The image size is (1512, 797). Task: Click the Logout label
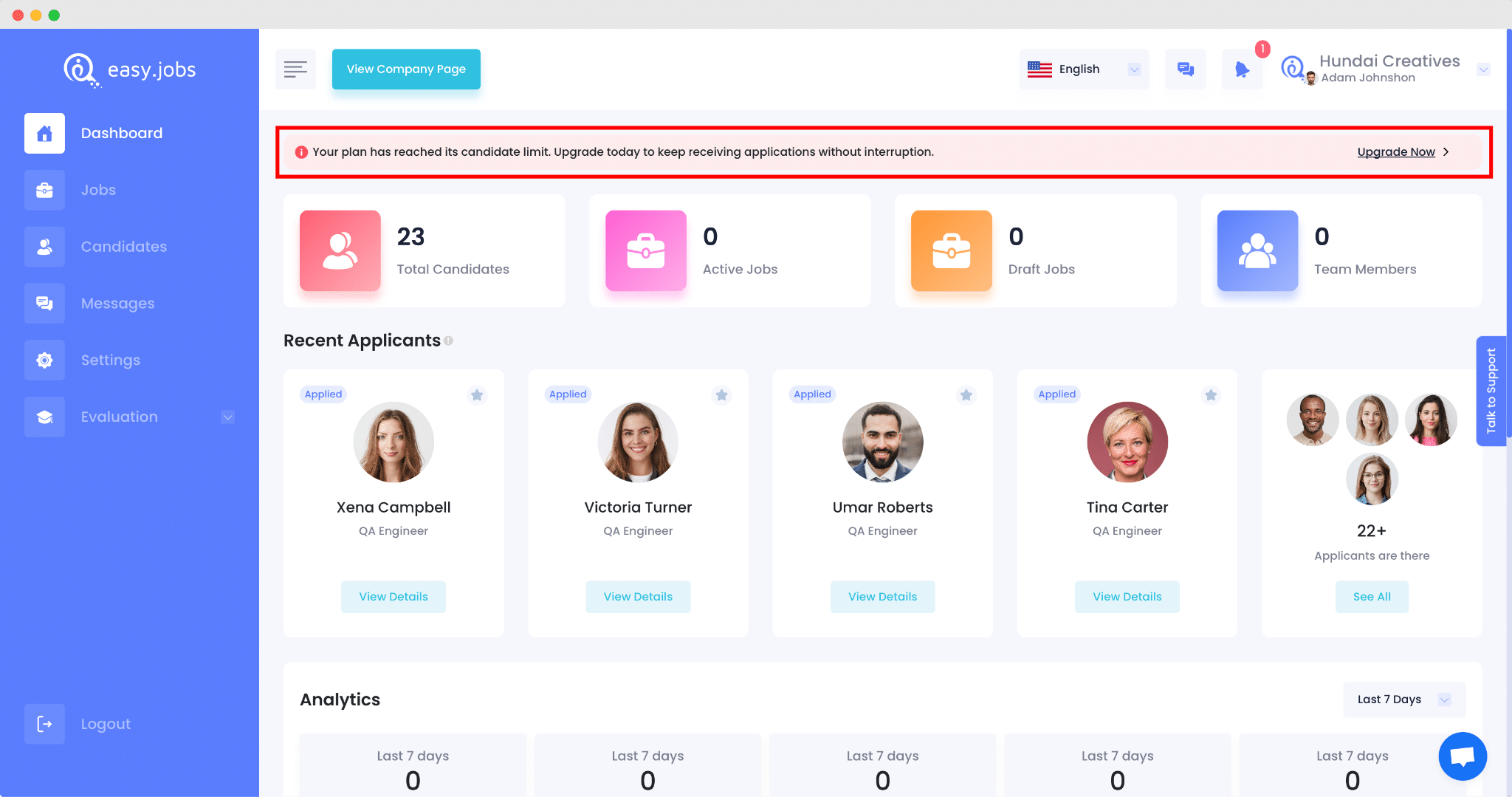pos(106,724)
